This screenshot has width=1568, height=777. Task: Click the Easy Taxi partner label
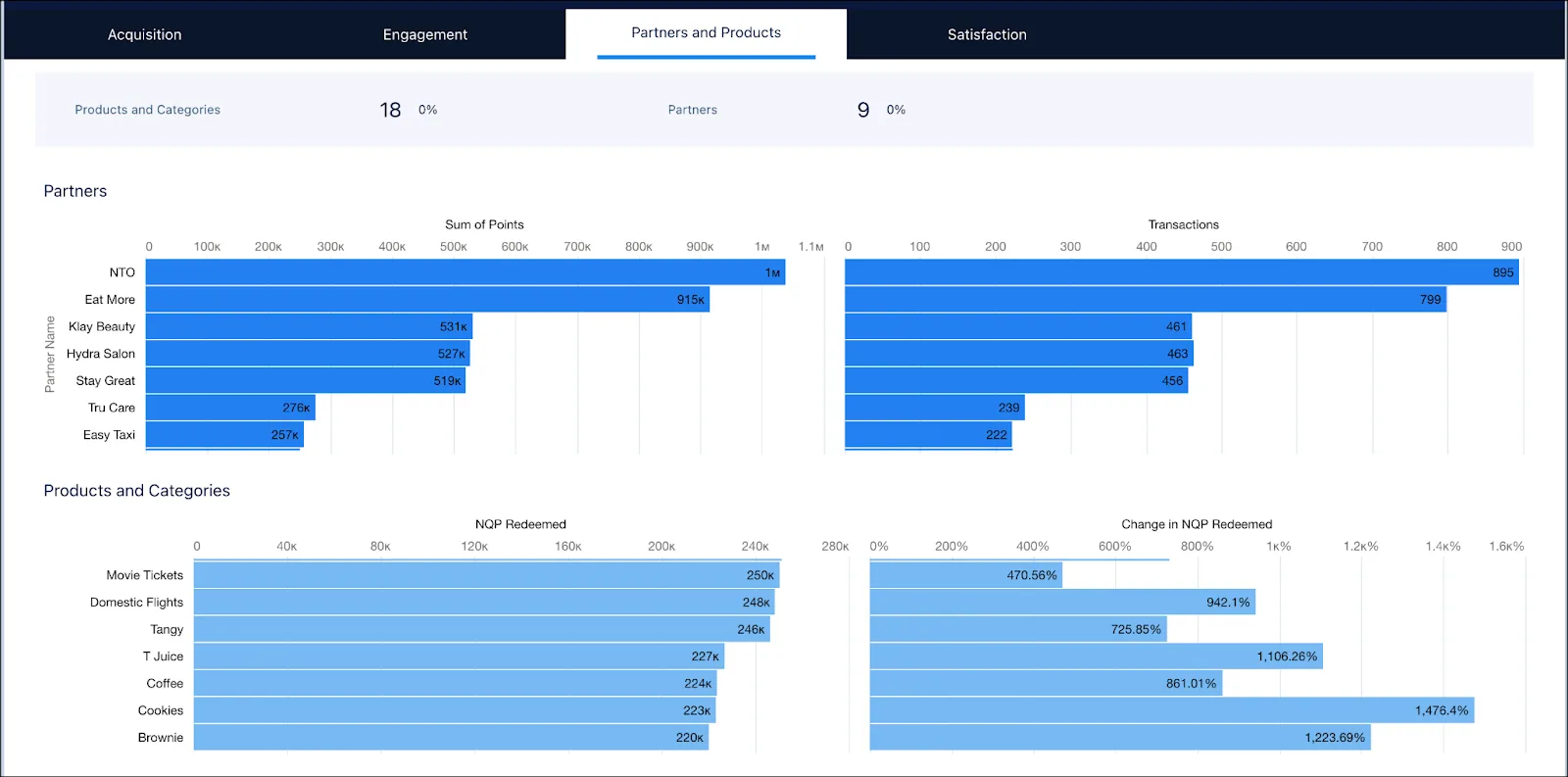[x=109, y=435]
